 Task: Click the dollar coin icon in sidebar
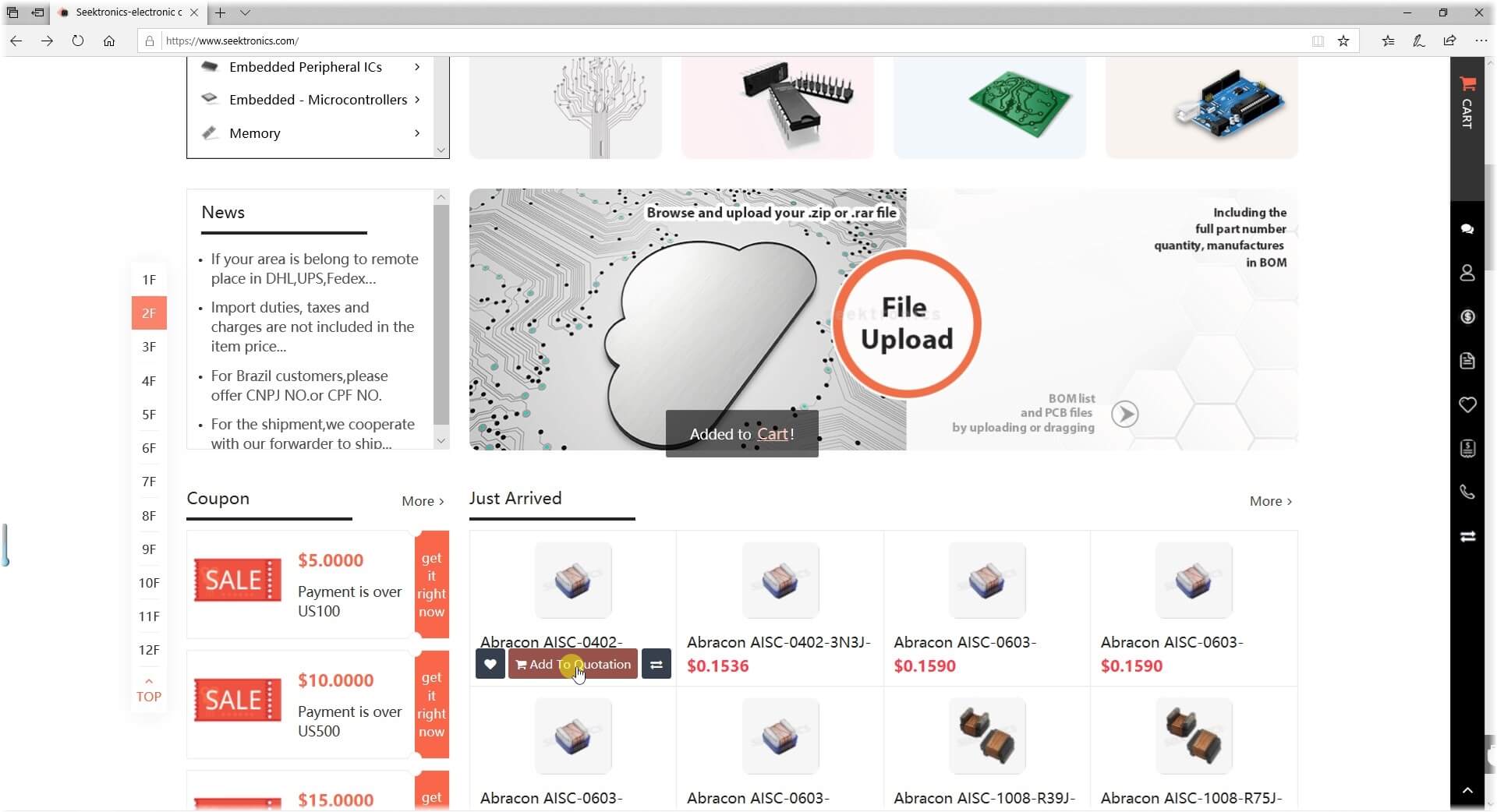coord(1467,316)
